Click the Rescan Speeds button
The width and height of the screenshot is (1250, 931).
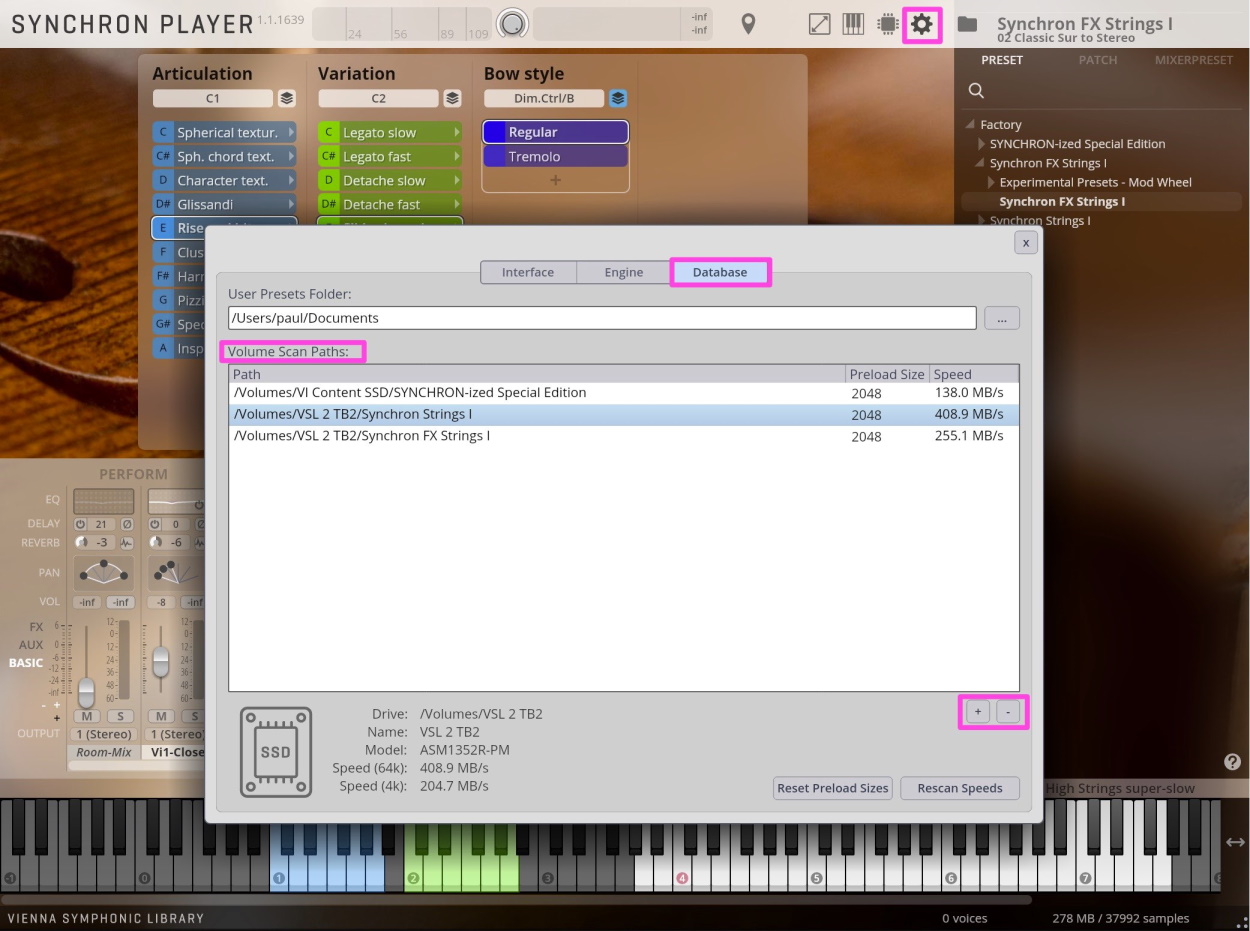960,788
